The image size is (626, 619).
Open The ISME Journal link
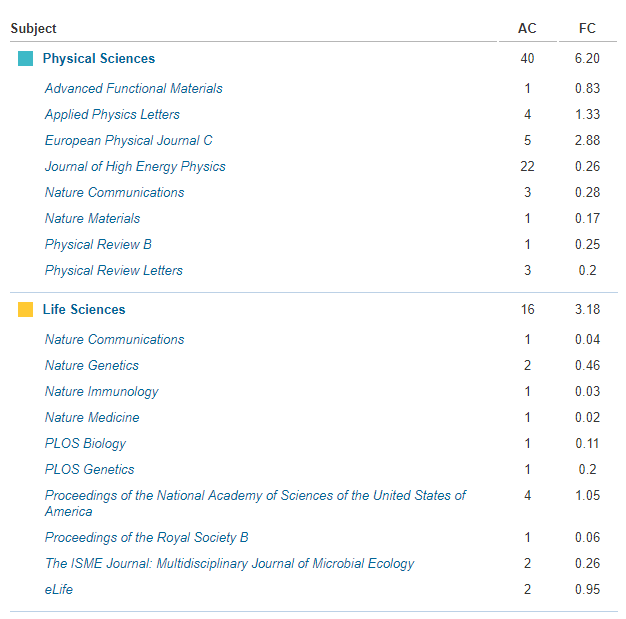(230, 563)
